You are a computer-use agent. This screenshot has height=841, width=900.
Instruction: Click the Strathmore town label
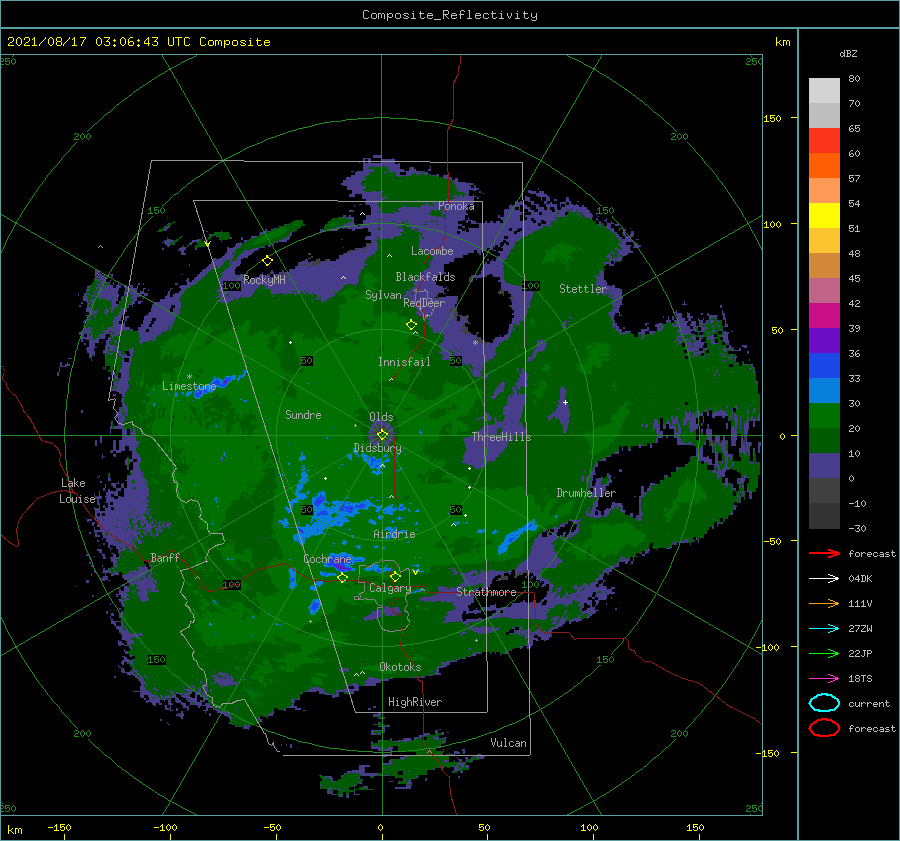click(486, 592)
